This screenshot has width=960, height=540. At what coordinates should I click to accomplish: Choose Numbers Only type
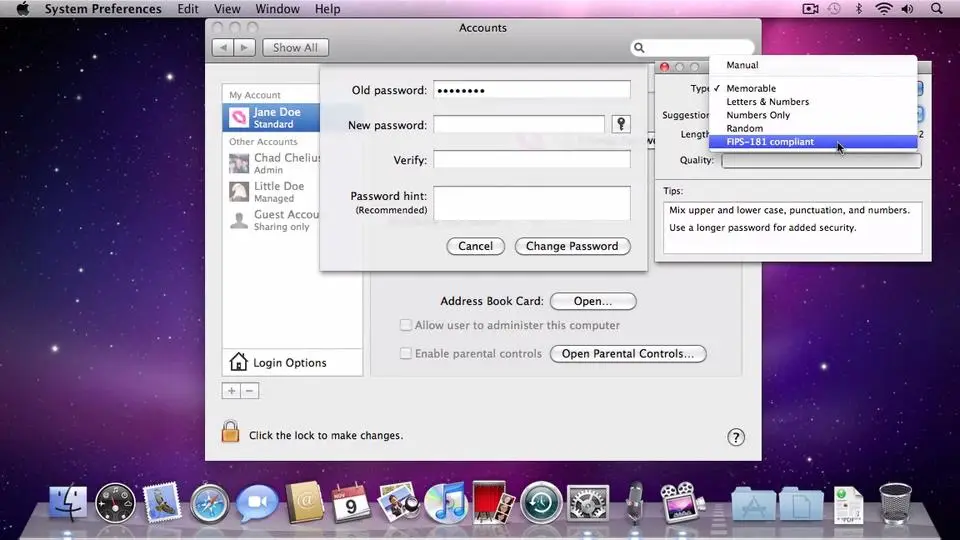pyautogui.click(x=813, y=115)
